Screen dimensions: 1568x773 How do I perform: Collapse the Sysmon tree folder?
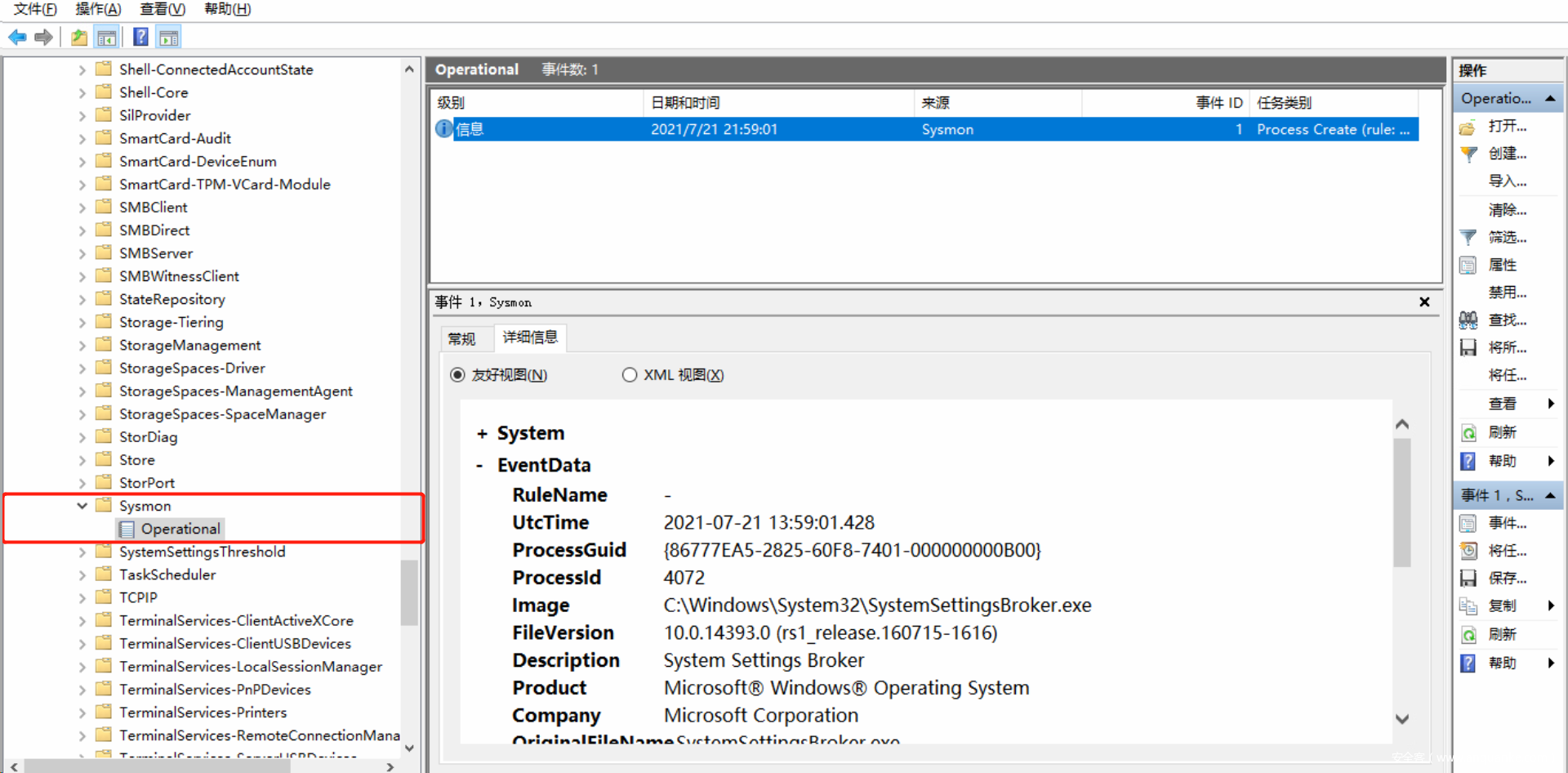point(82,506)
